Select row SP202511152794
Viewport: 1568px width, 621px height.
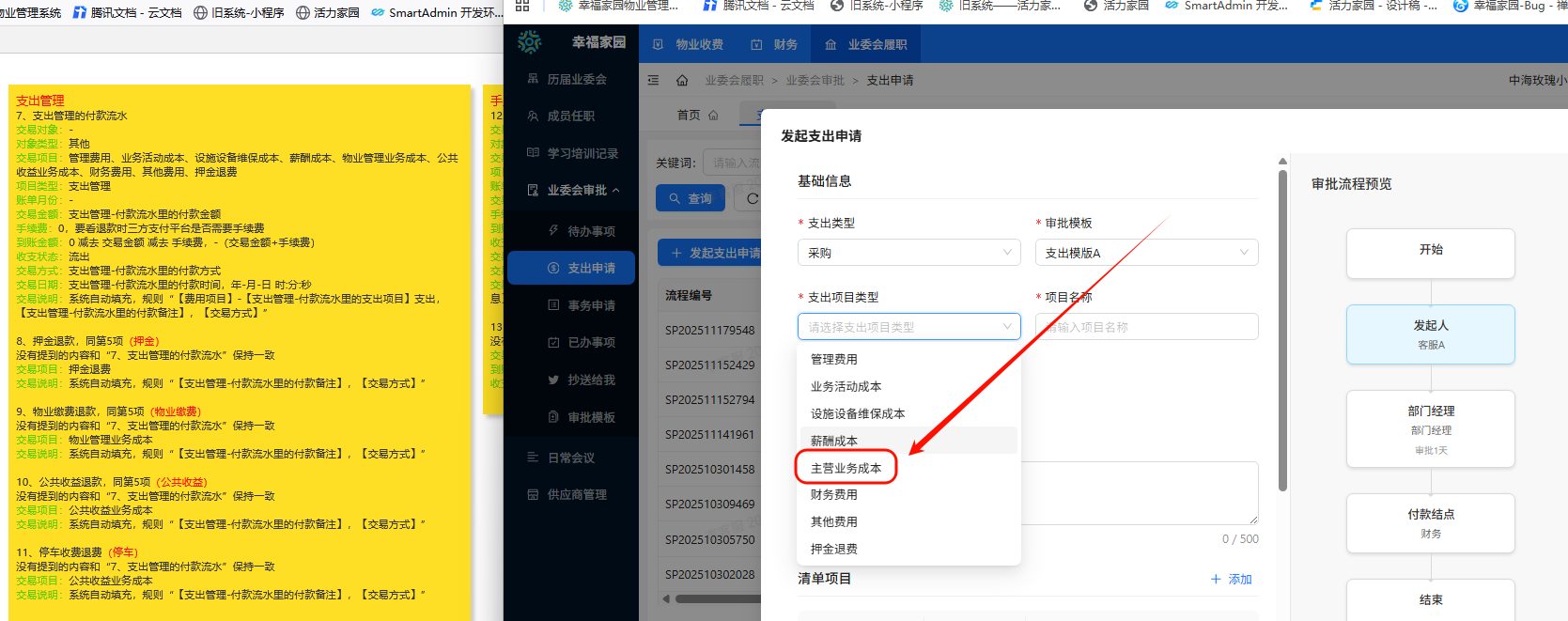pos(709,399)
